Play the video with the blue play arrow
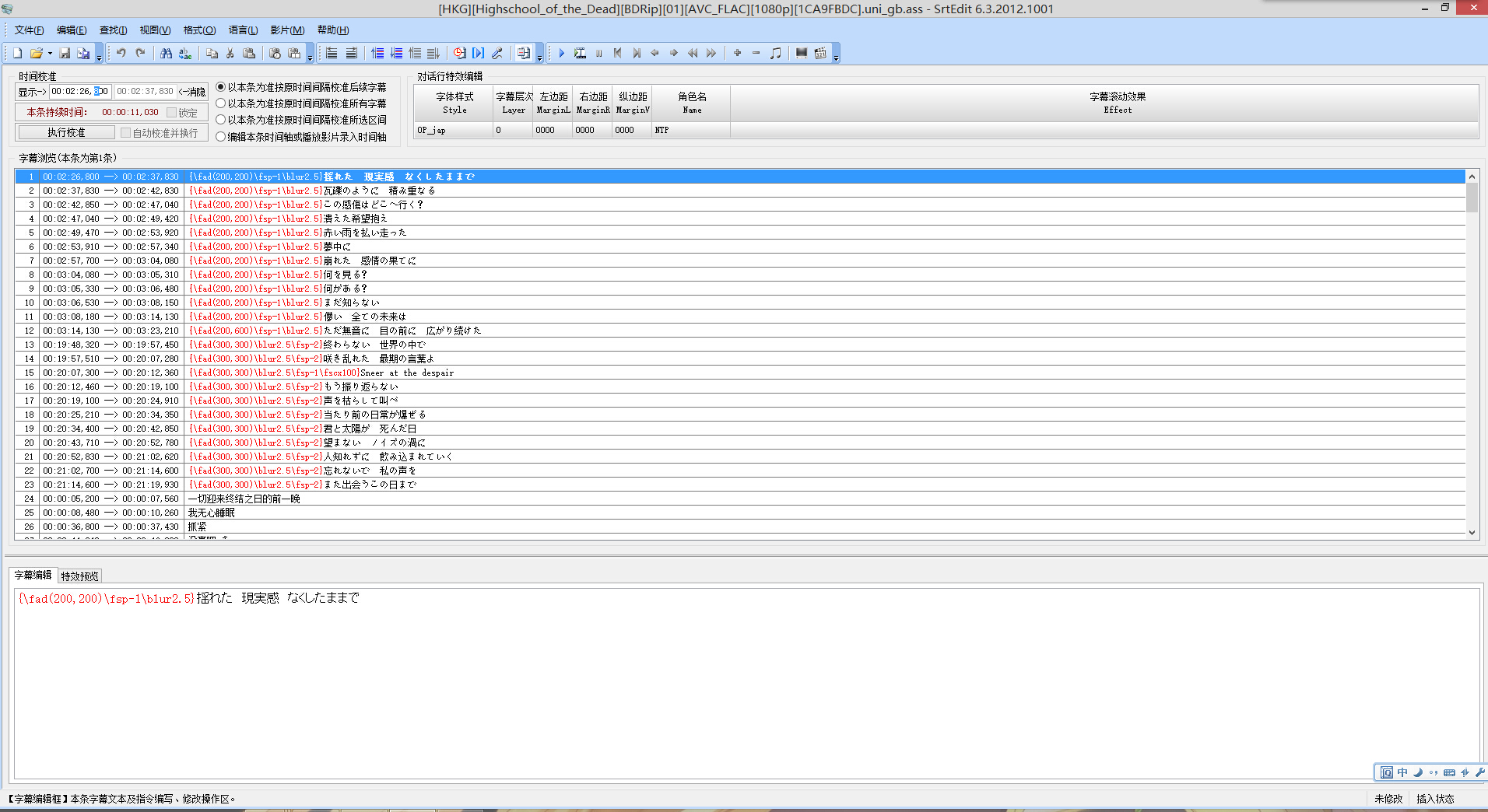The height and width of the screenshot is (812, 1488). click(561, 53)
